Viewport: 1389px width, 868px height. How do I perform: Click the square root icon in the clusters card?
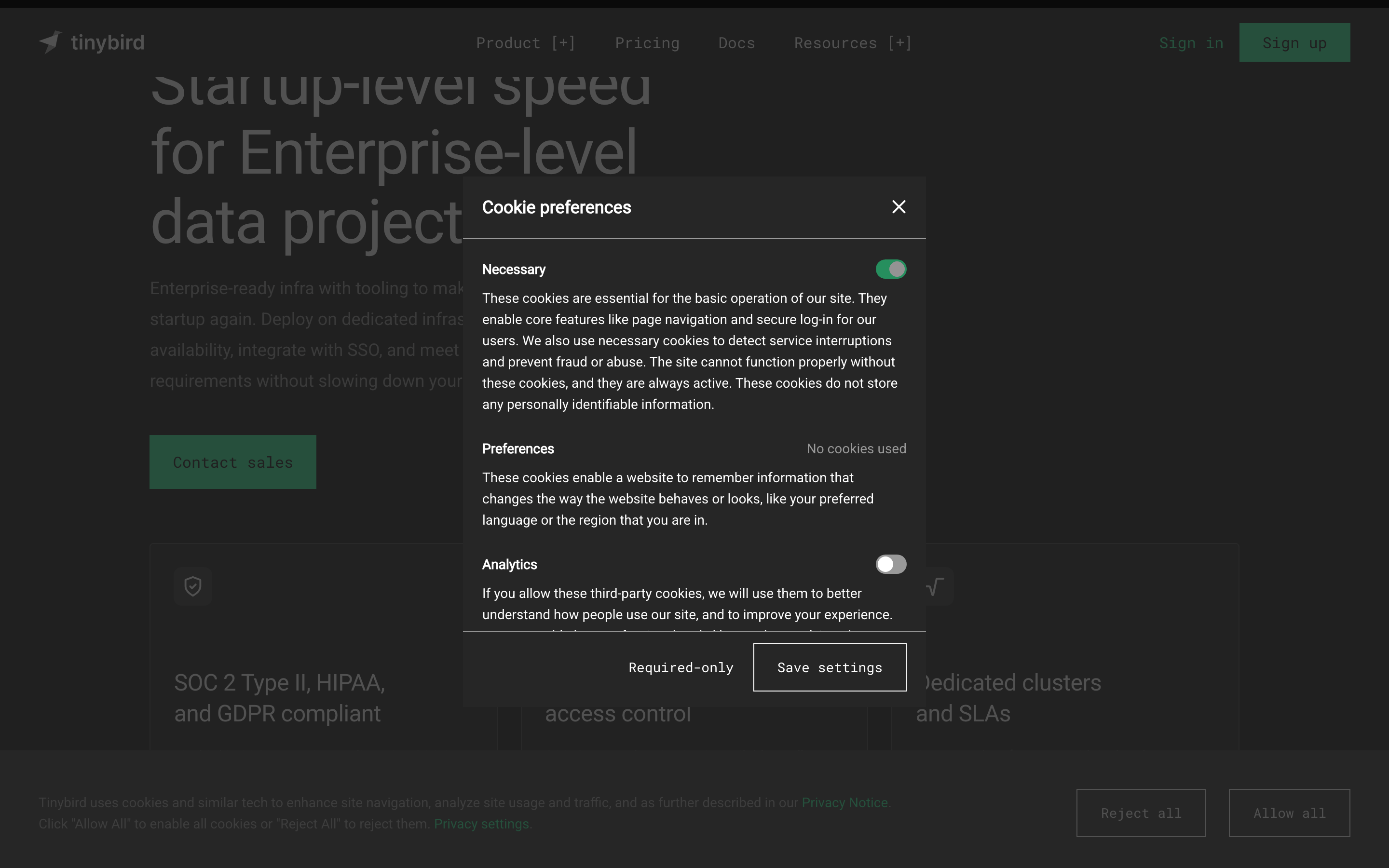tap(935, 586)
